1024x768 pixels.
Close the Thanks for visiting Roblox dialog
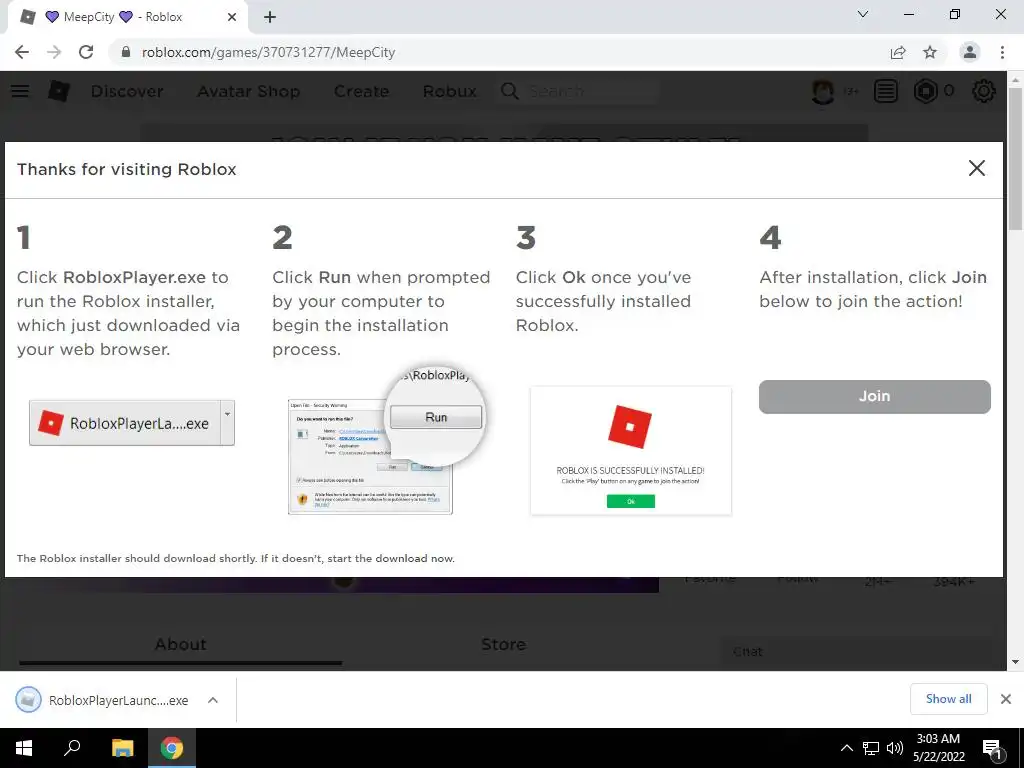point(976,168)
